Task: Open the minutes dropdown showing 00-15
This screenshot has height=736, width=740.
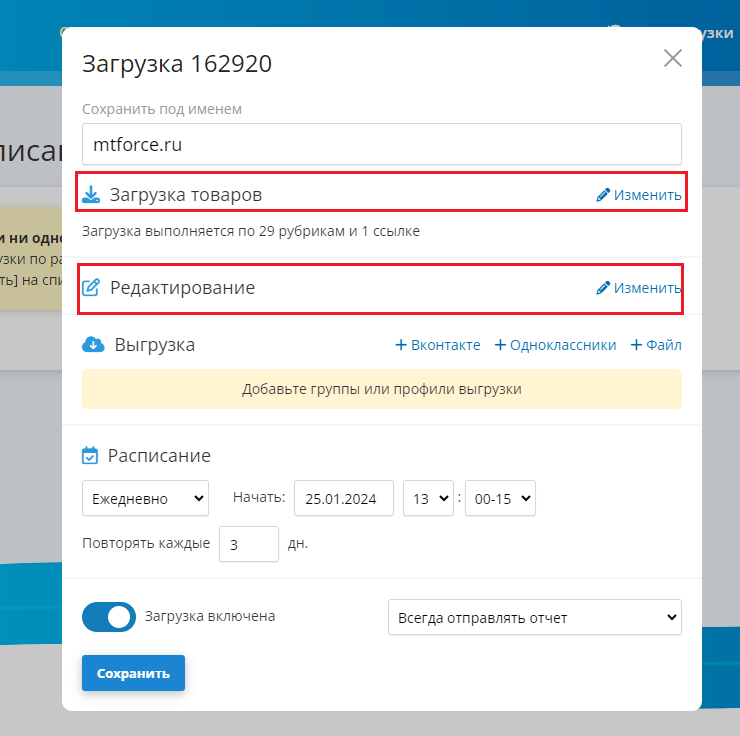Action: [x=500, y=498]
